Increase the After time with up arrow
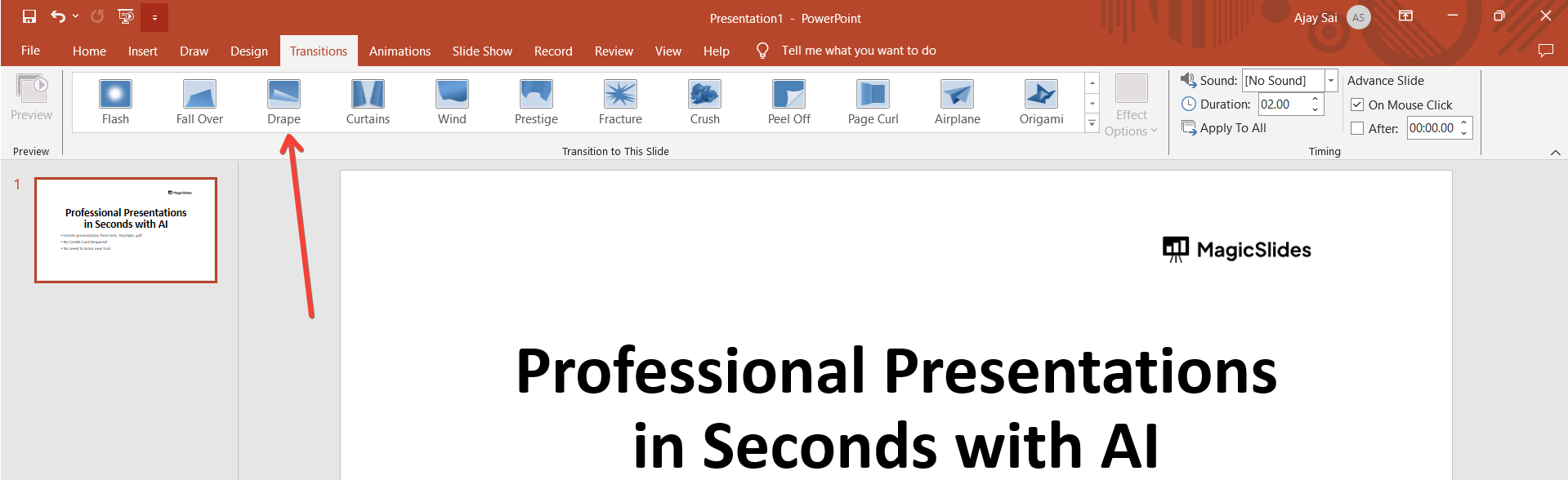This screenshot has width=1568, height=480. click(1464, 122)
